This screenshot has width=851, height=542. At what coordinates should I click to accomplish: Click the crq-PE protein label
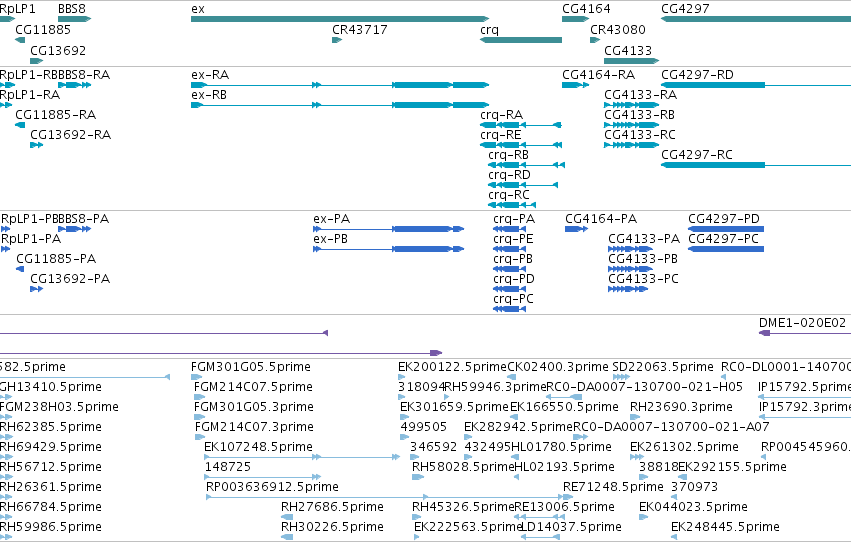click(513, 239)
